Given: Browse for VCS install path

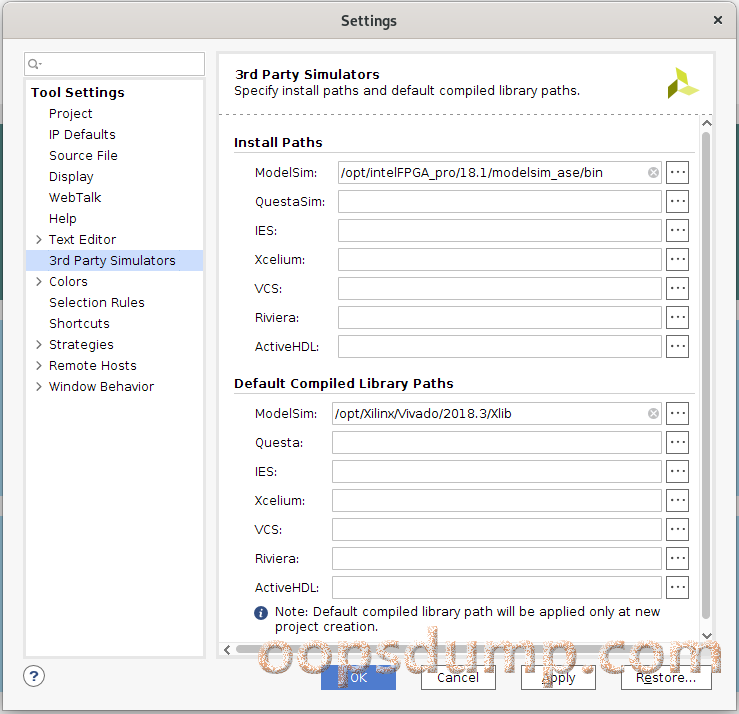Looking at the screenshot, I should pyautogui.click(x=677, y=288).
